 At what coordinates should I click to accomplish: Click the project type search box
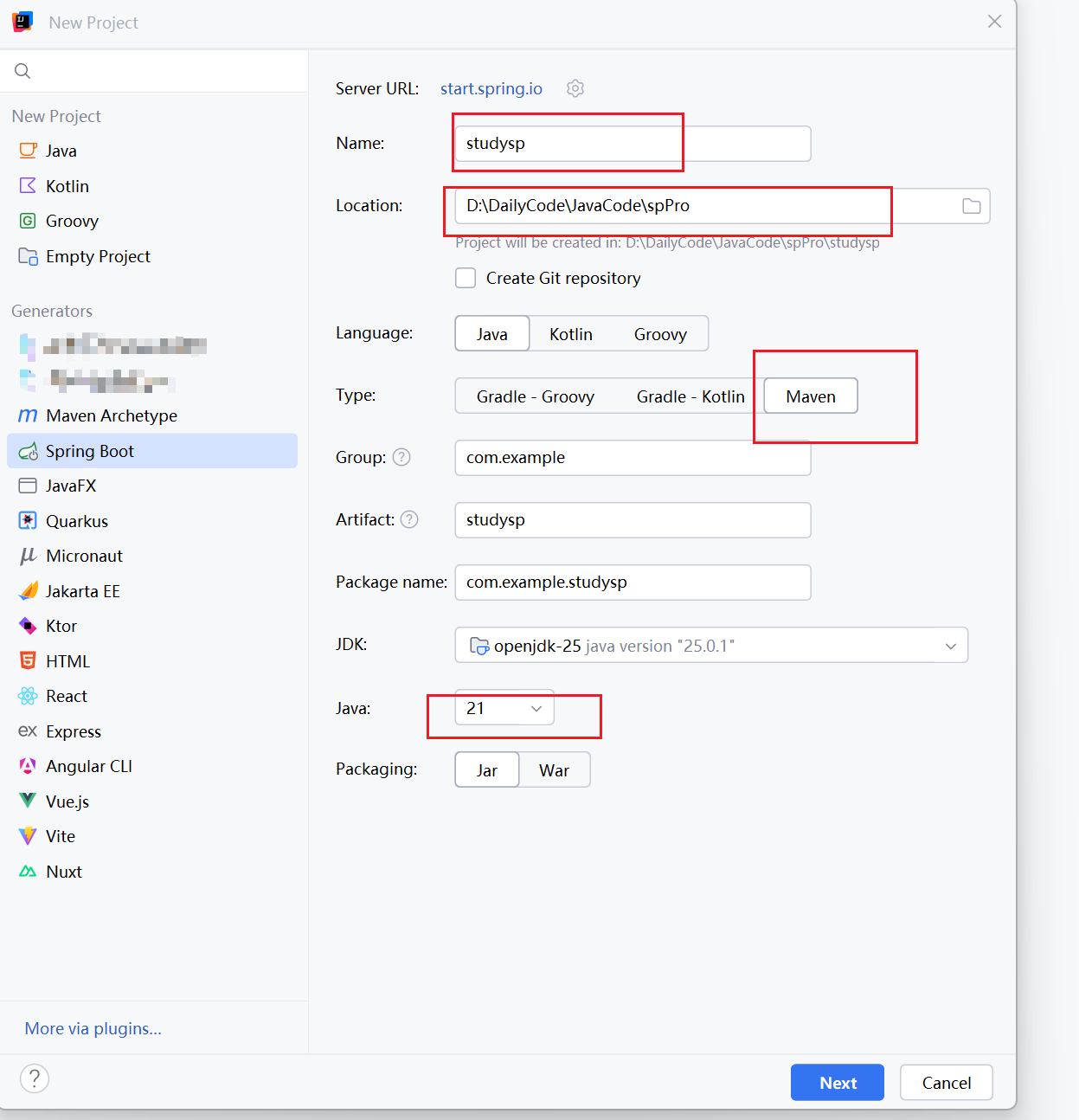pos(154,71)
